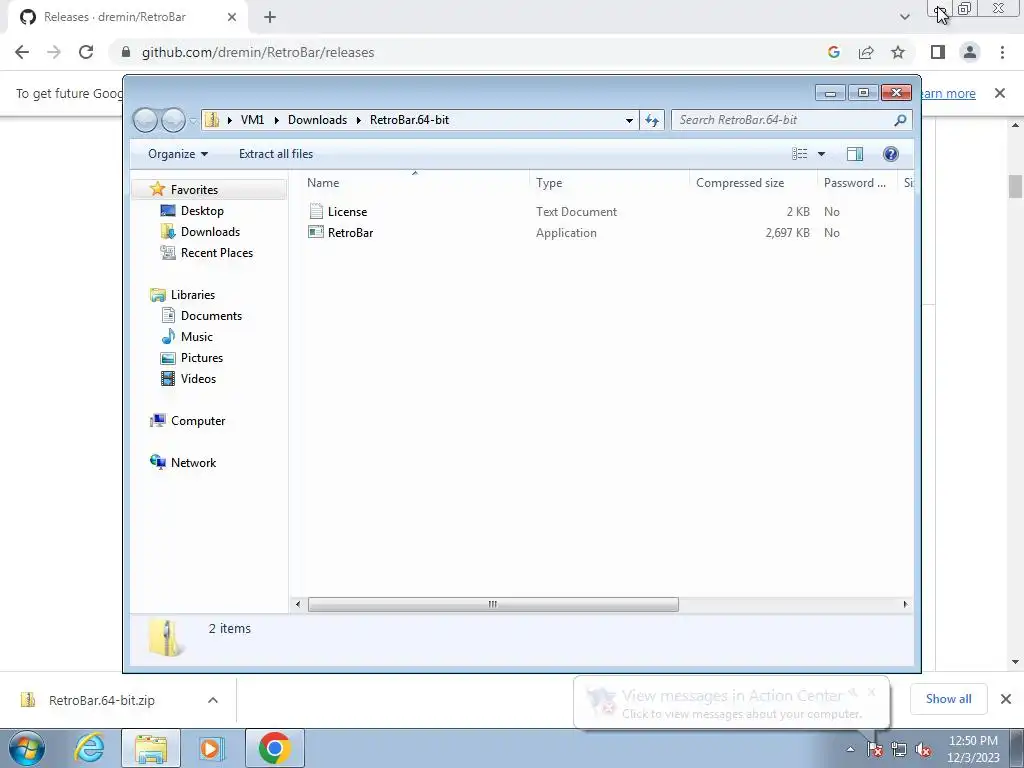The height and width of the screenshot is (768, 1024).
Task: Click the Explorer refresh button beside address bar
Action: coord(652,120)
